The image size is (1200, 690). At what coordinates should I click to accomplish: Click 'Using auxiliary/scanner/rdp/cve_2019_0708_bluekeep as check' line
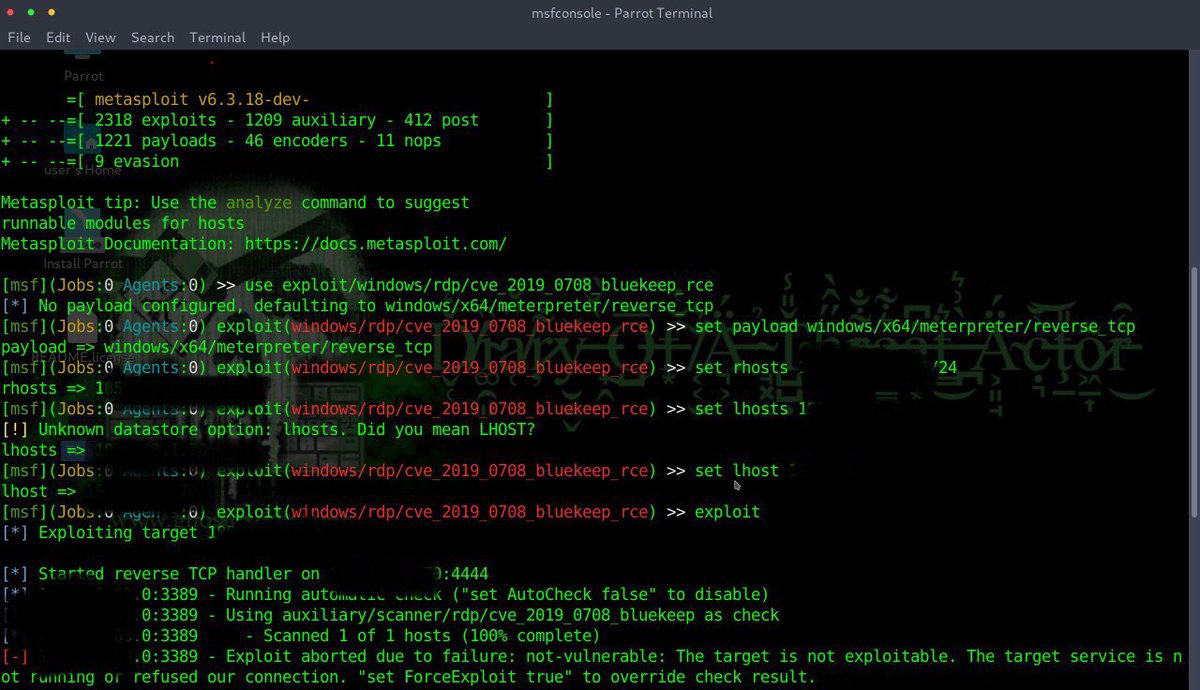click(390, 614)
